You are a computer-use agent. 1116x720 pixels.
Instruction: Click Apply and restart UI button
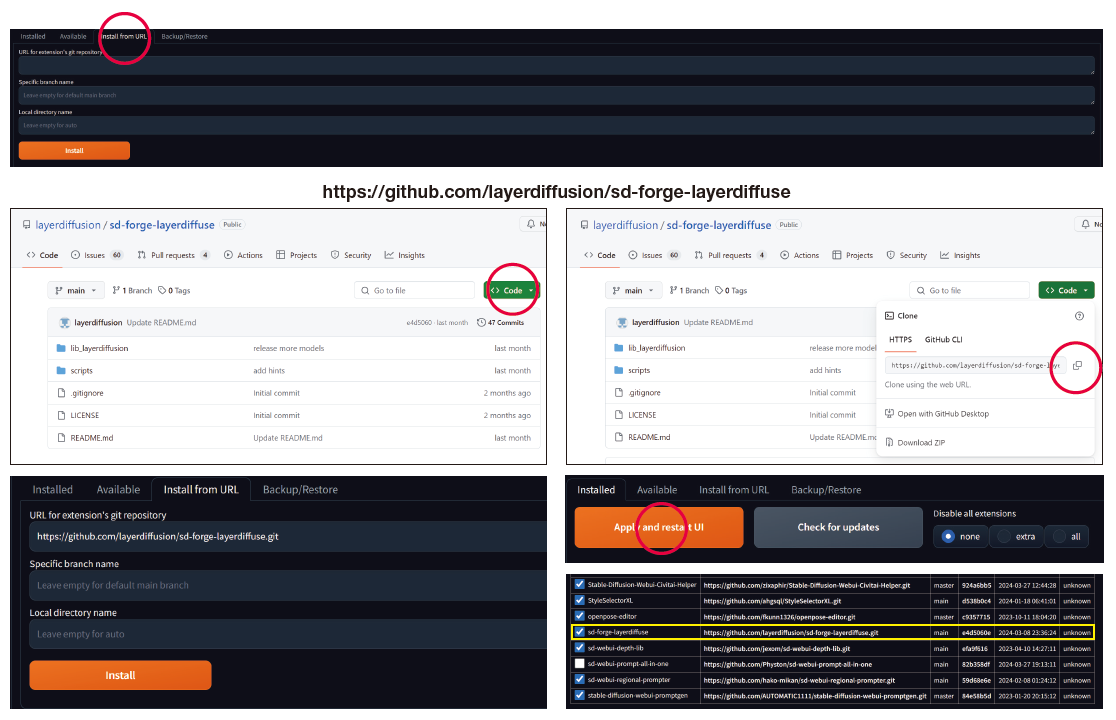659,527
